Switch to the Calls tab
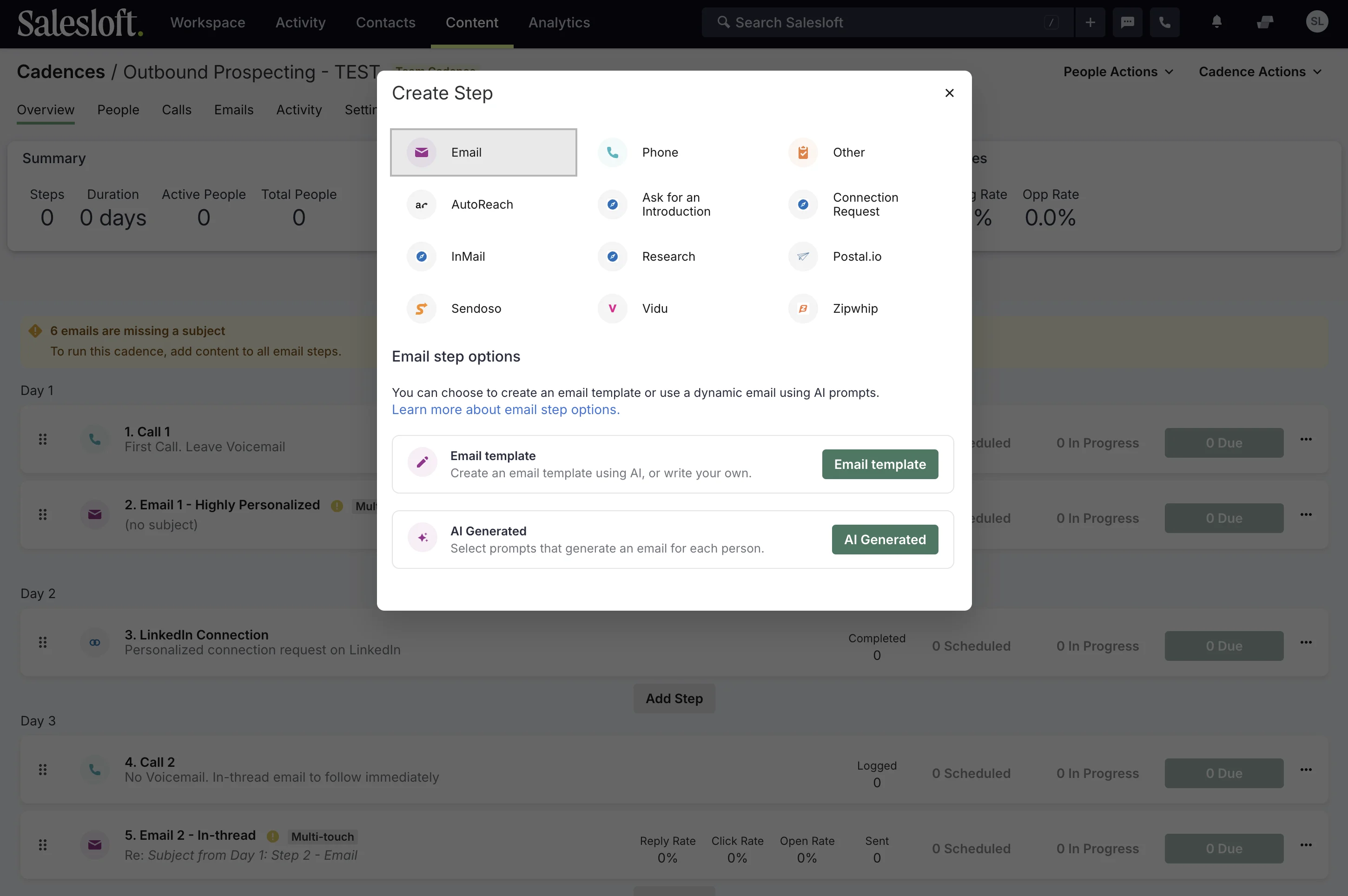 [177, 110]
